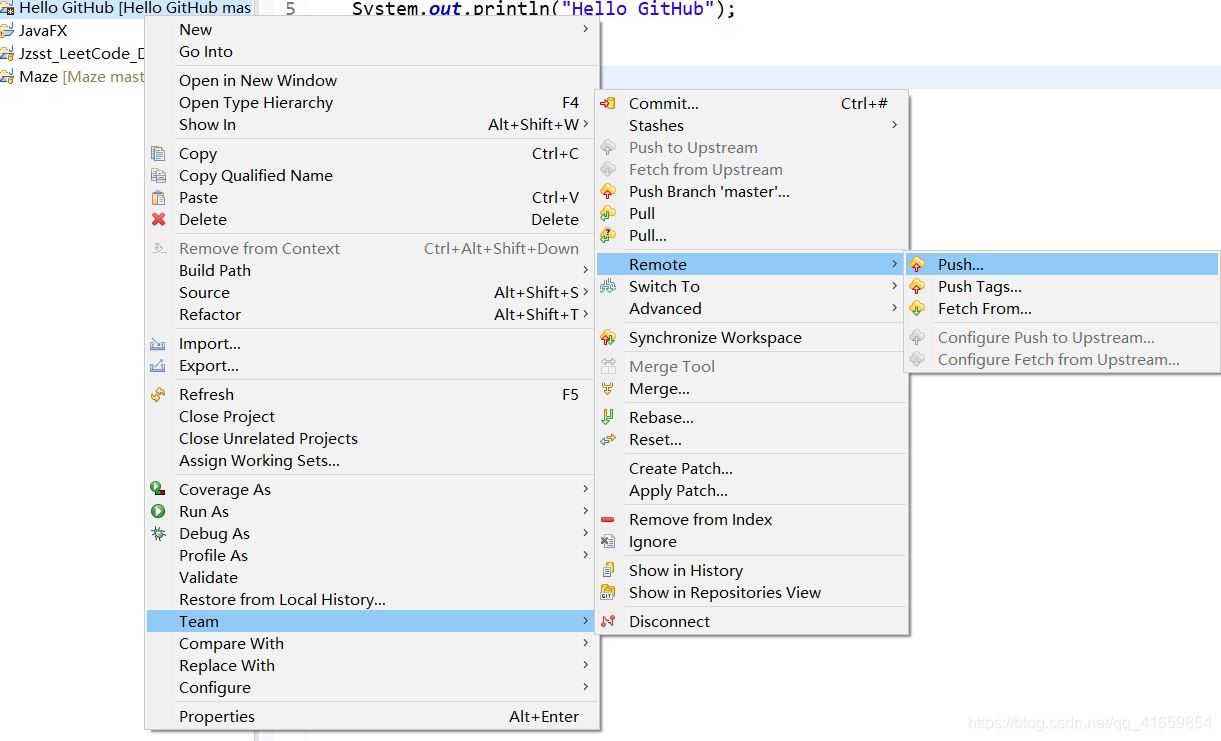
Task: Expand the Replace With submenu arrow
Action: [x=586, y=665]
